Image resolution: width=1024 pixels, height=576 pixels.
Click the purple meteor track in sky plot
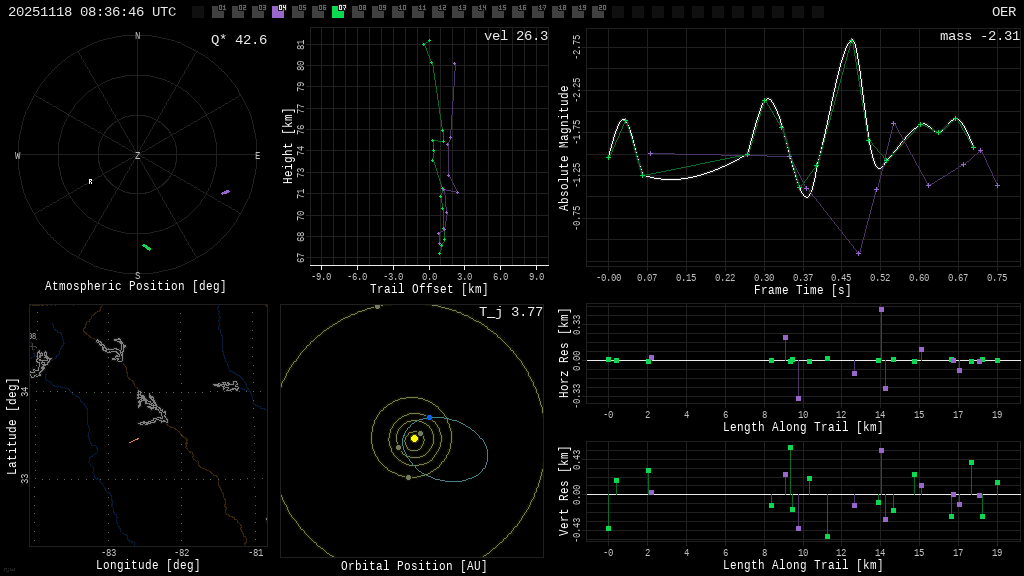tap(225, 192)
